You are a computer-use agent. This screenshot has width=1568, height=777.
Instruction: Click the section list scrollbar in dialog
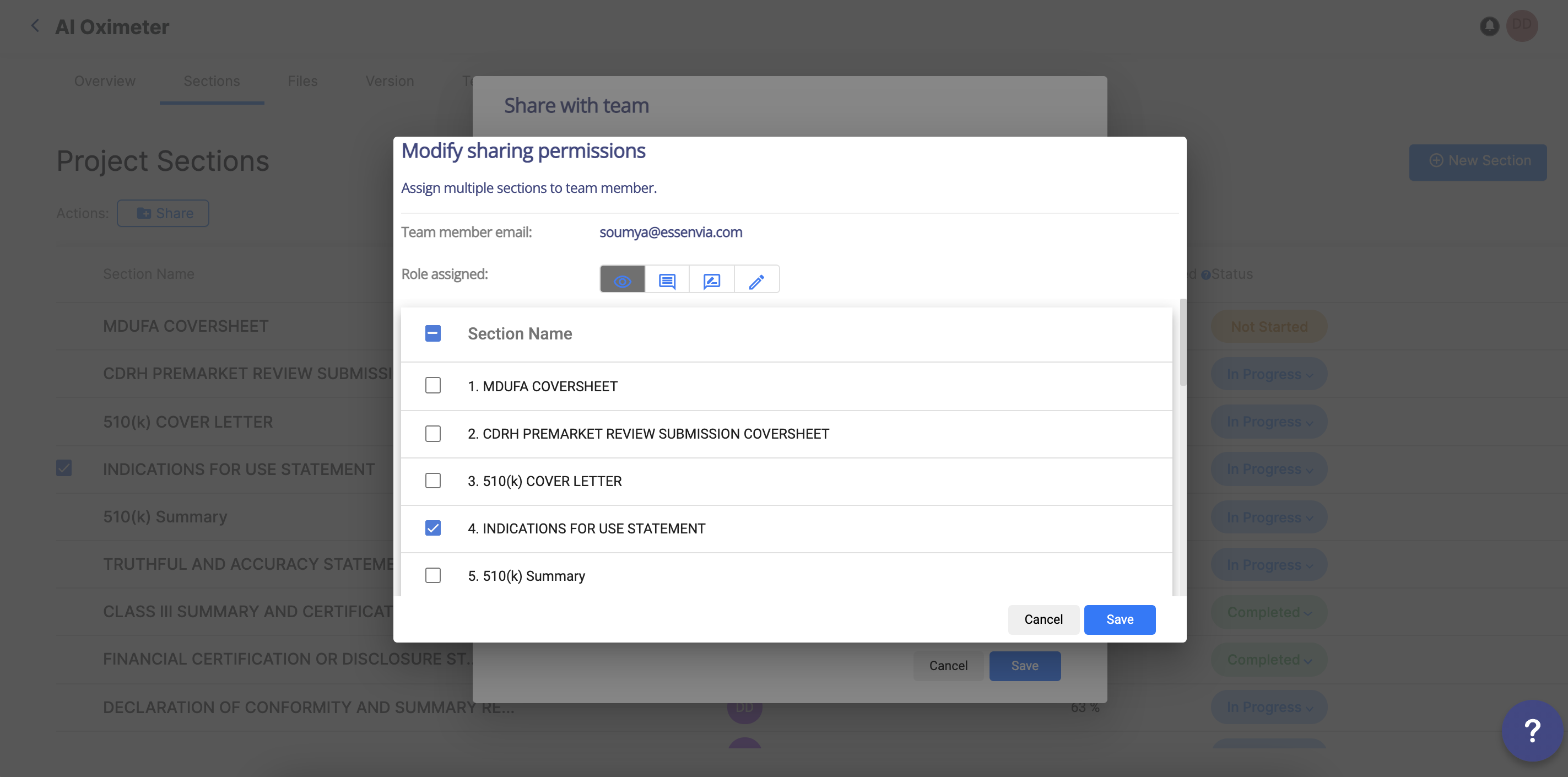pyautogui.click(x=1183, y=342)
